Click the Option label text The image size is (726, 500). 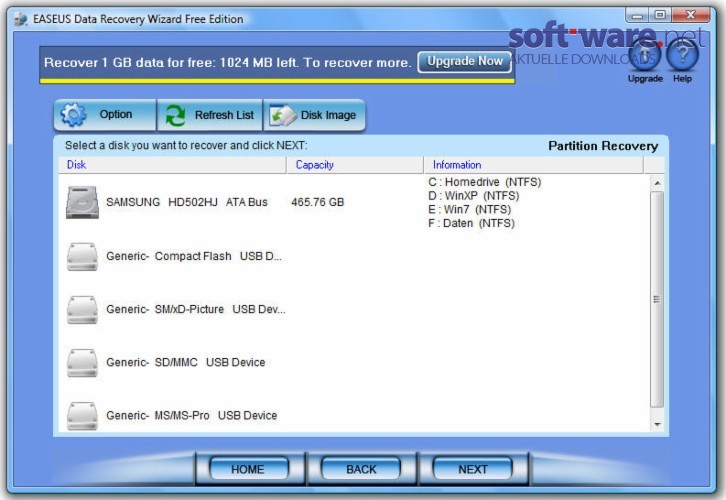[116, 114]
